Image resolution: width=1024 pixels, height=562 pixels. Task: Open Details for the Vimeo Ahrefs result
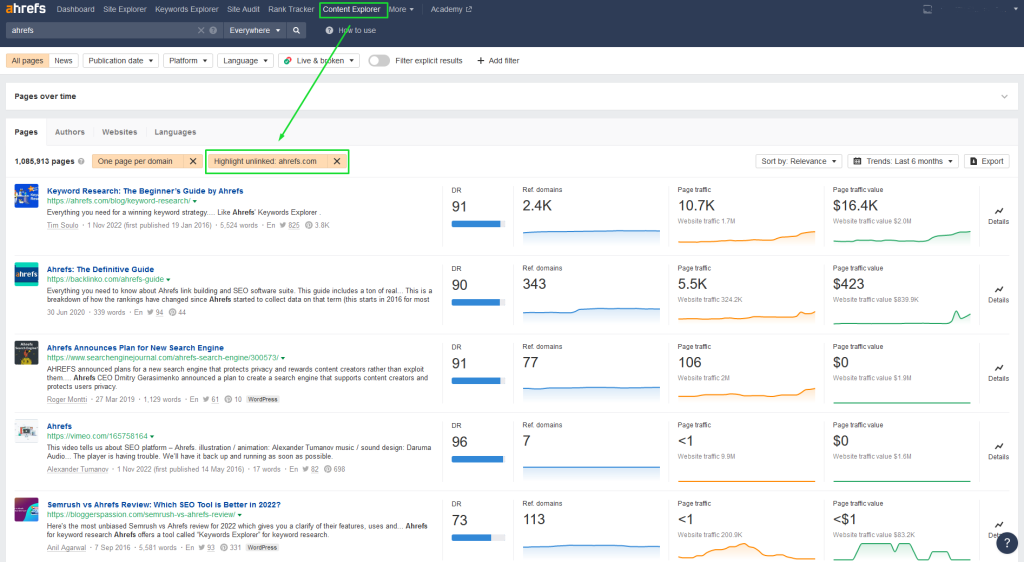[x=998, y=450]
